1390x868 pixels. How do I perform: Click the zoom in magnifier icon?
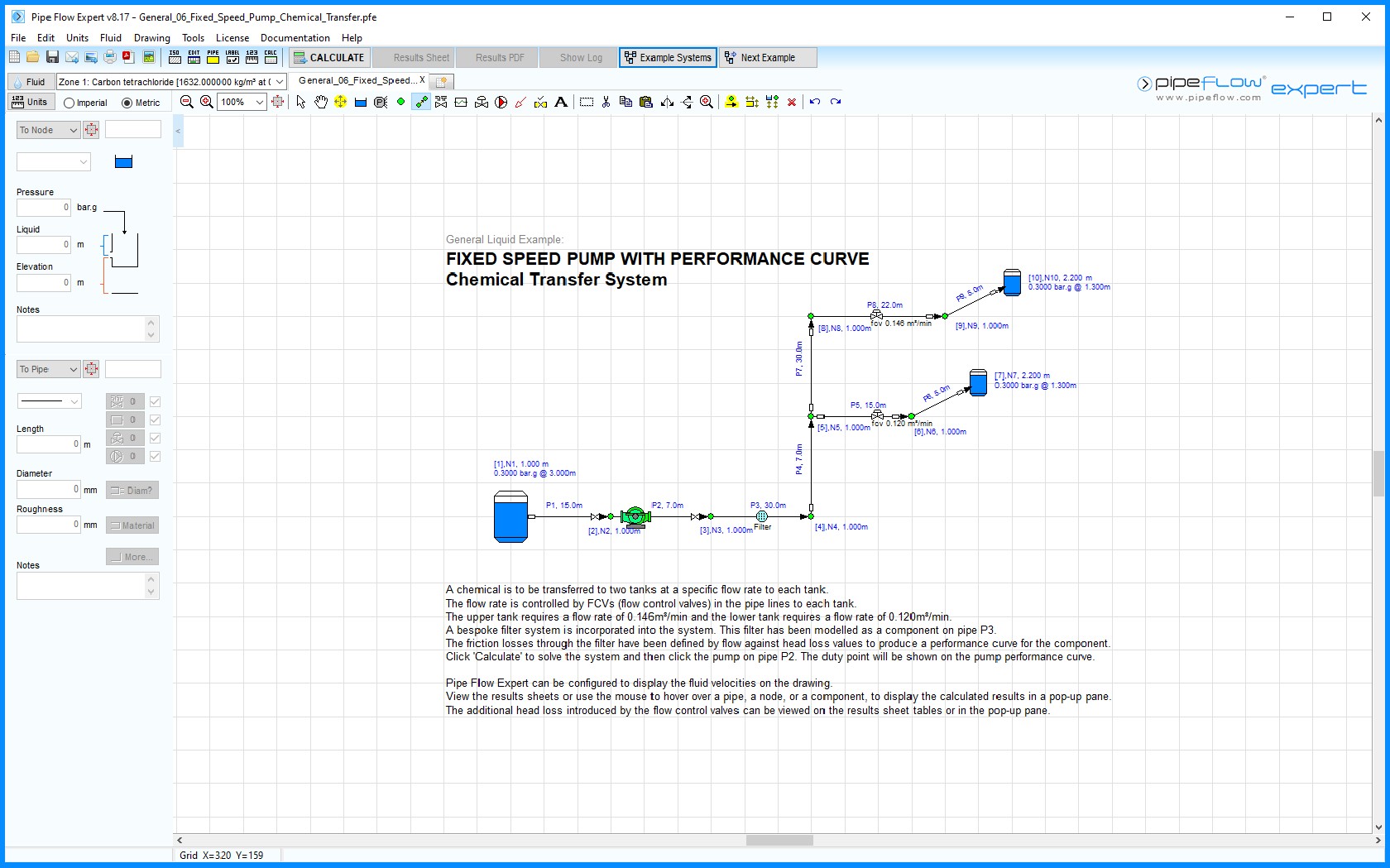tap(207, 102)
